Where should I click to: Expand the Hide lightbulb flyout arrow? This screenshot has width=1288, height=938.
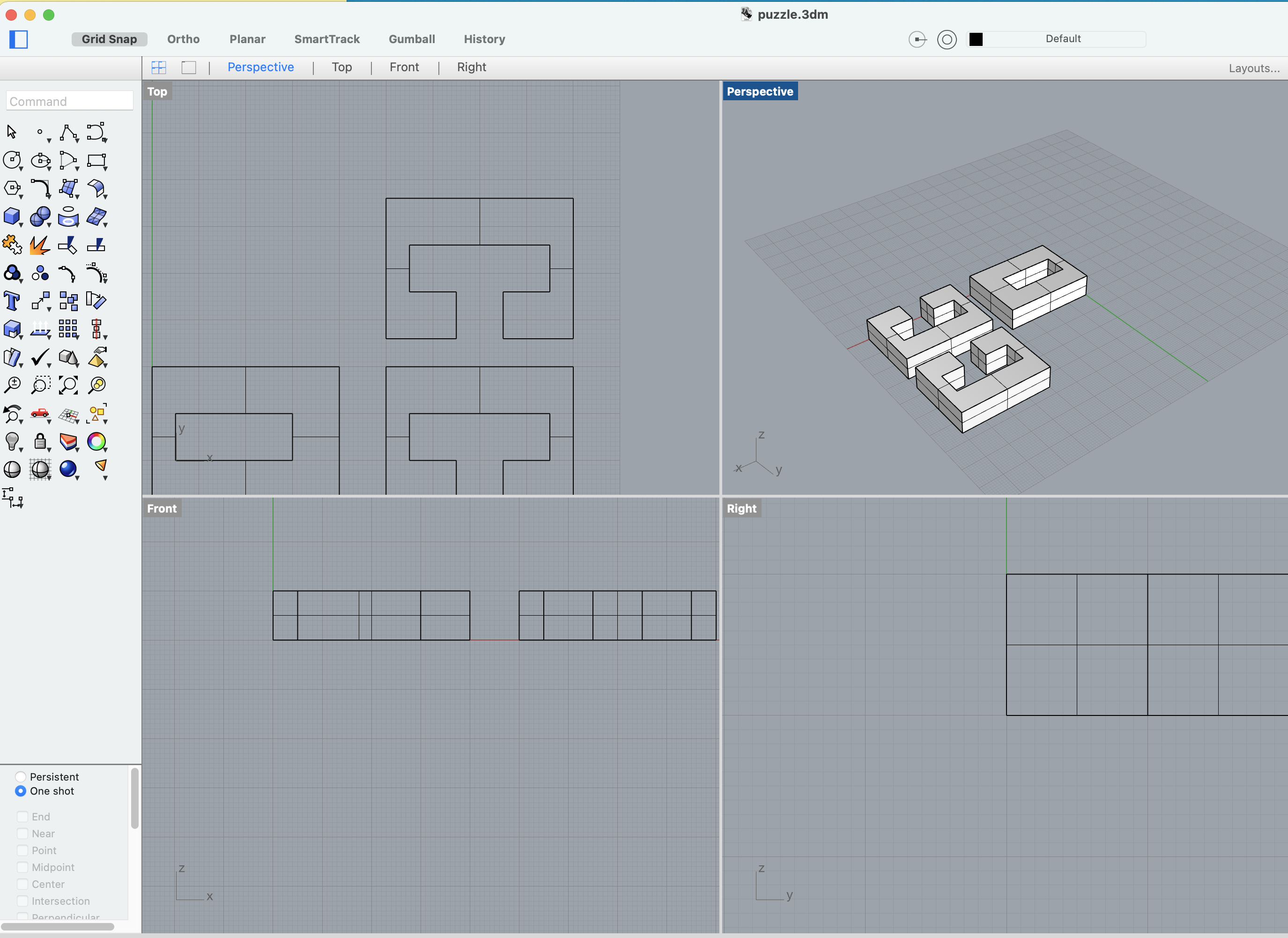click(x=21, y=449)
